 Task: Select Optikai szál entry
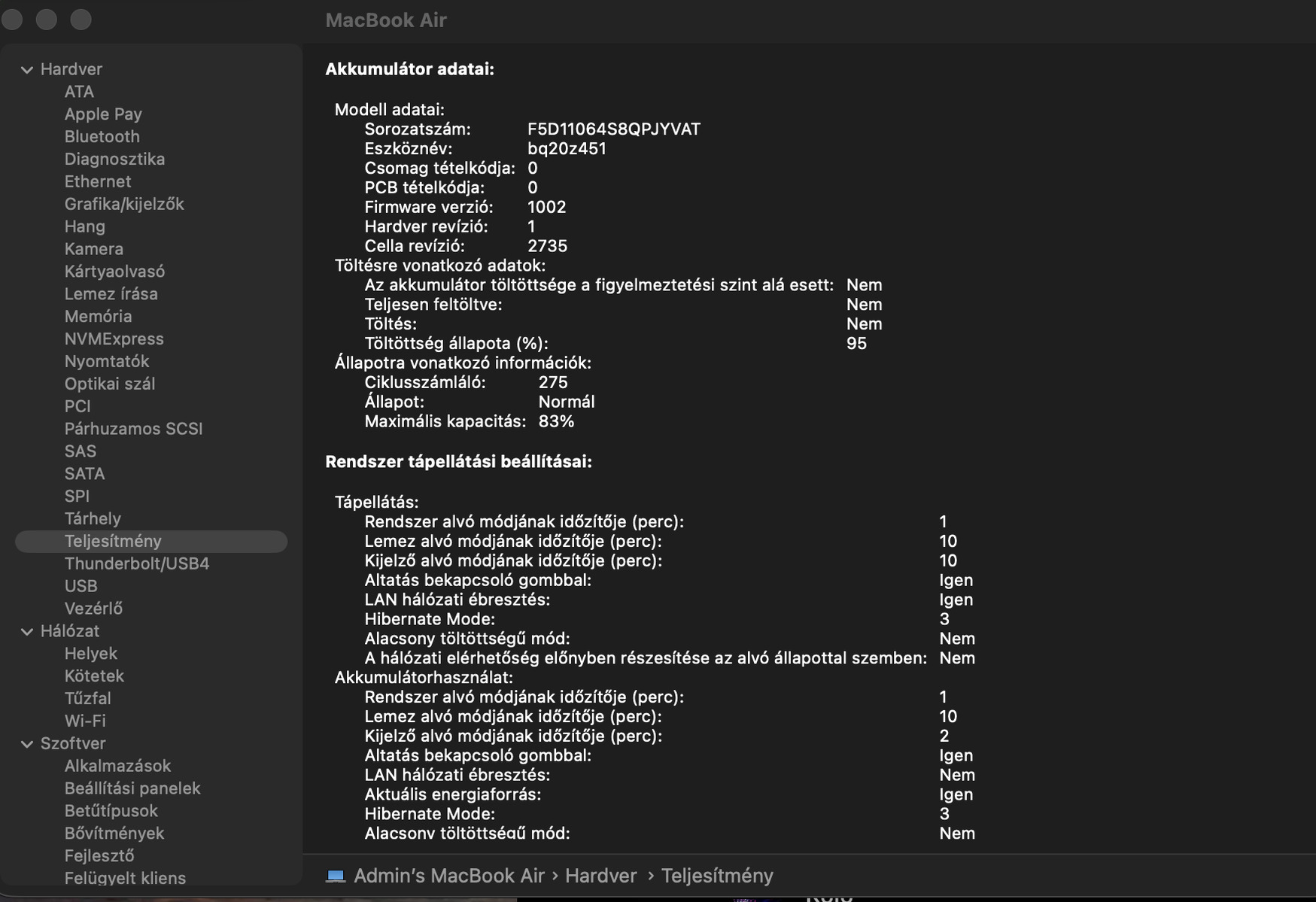coord(110,384)
